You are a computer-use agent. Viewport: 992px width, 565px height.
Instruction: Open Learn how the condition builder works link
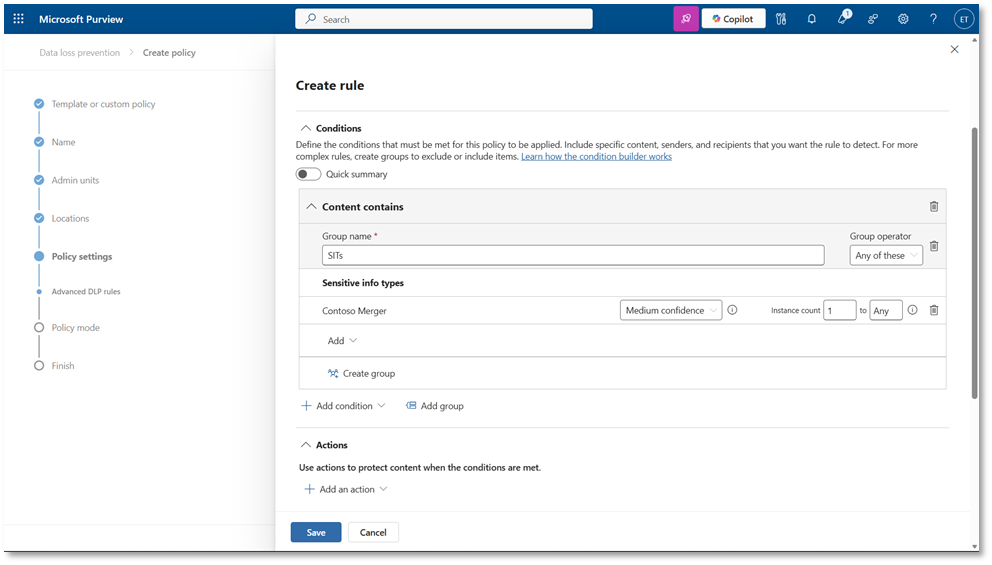(x=596, y=156)
